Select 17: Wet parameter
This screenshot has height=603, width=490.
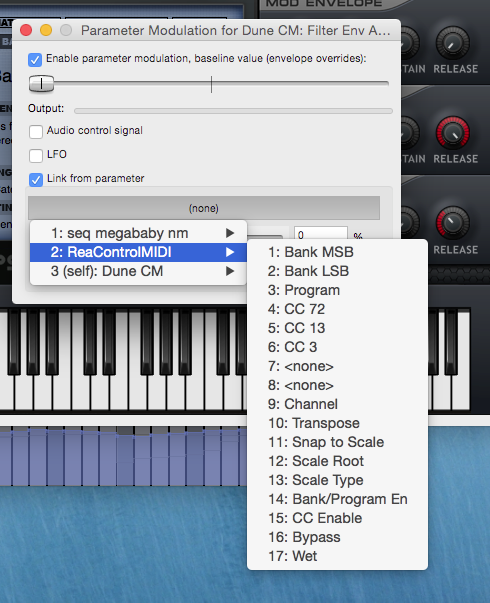click(x=337, y=556)
